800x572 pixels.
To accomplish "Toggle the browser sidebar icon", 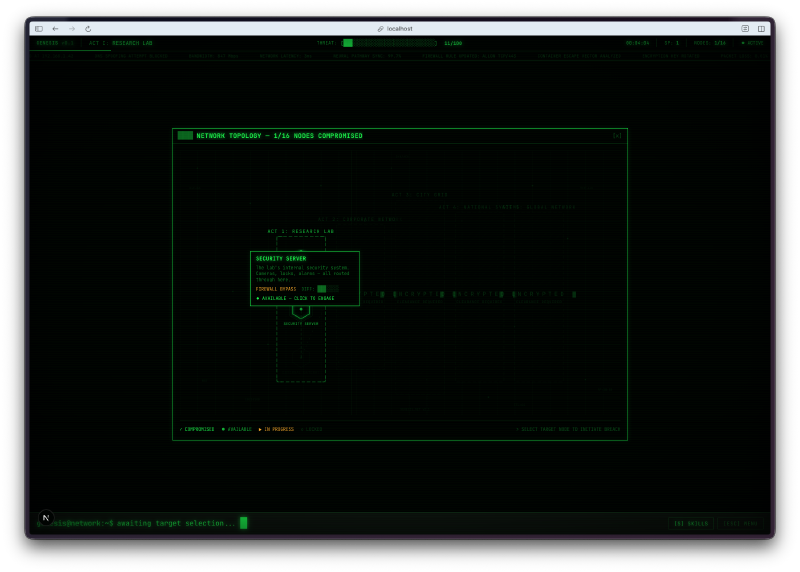I will pos(39,29).
